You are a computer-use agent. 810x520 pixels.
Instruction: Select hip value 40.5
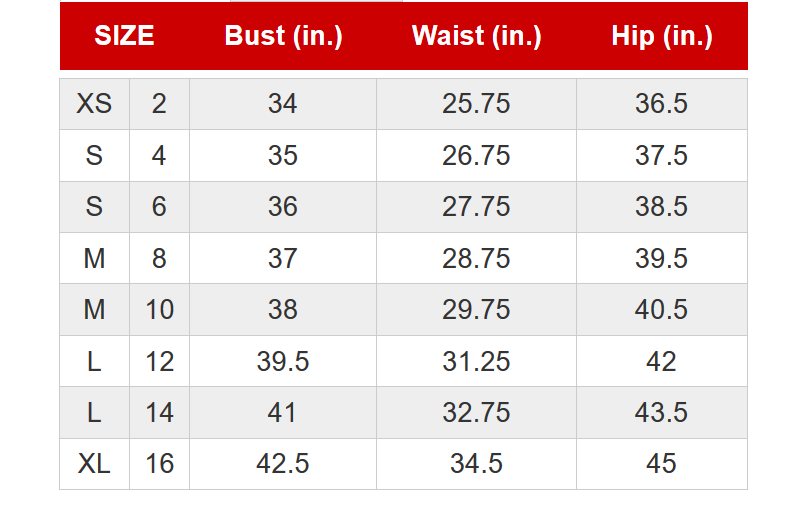point(662,309)
